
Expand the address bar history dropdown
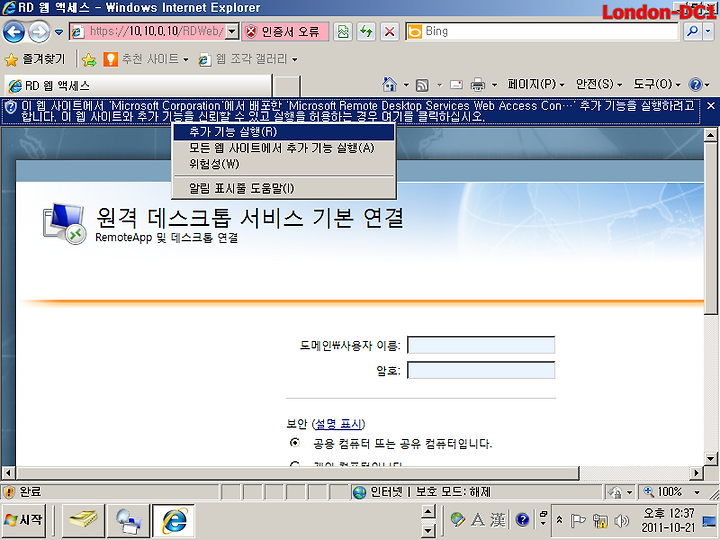pos(233,31)
